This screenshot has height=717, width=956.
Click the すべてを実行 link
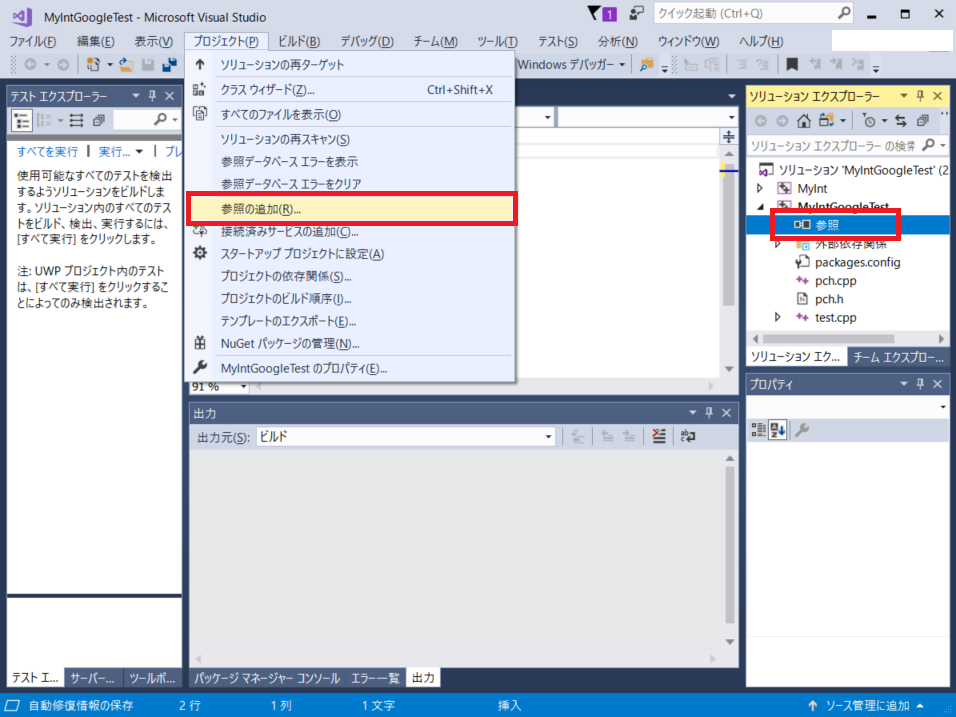[48, 151]
